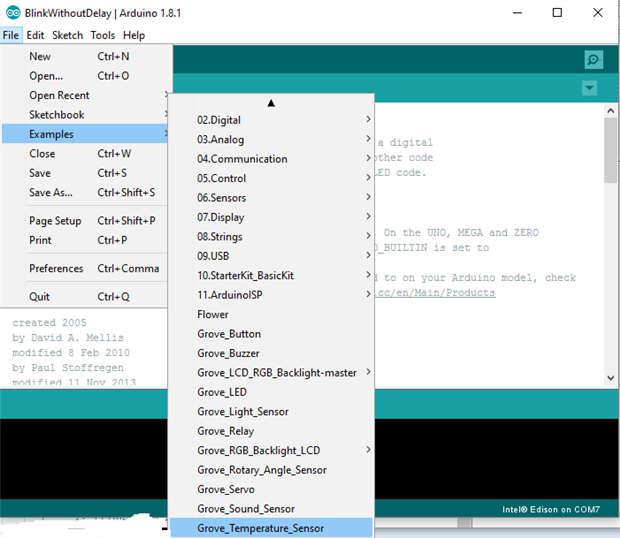Open the Sketchbook submenu
The height and width of the screenshot is (538, 620).
point(57,115)
